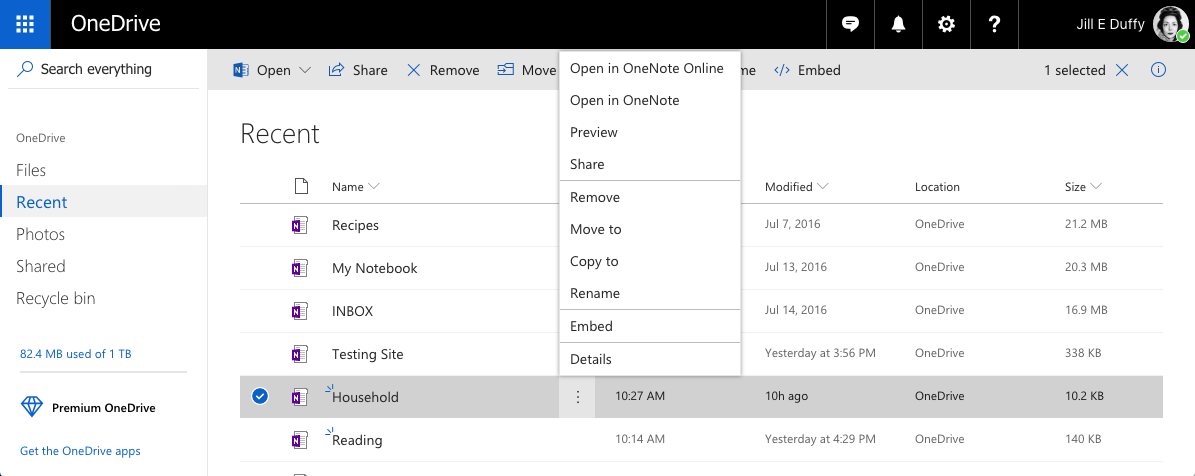
Task: Open the Reading notebook name
Action: point(357,440)
